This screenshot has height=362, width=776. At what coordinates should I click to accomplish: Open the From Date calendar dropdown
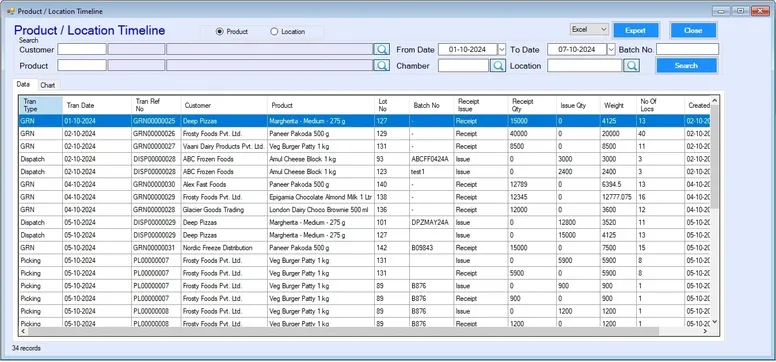coord(502,49)
